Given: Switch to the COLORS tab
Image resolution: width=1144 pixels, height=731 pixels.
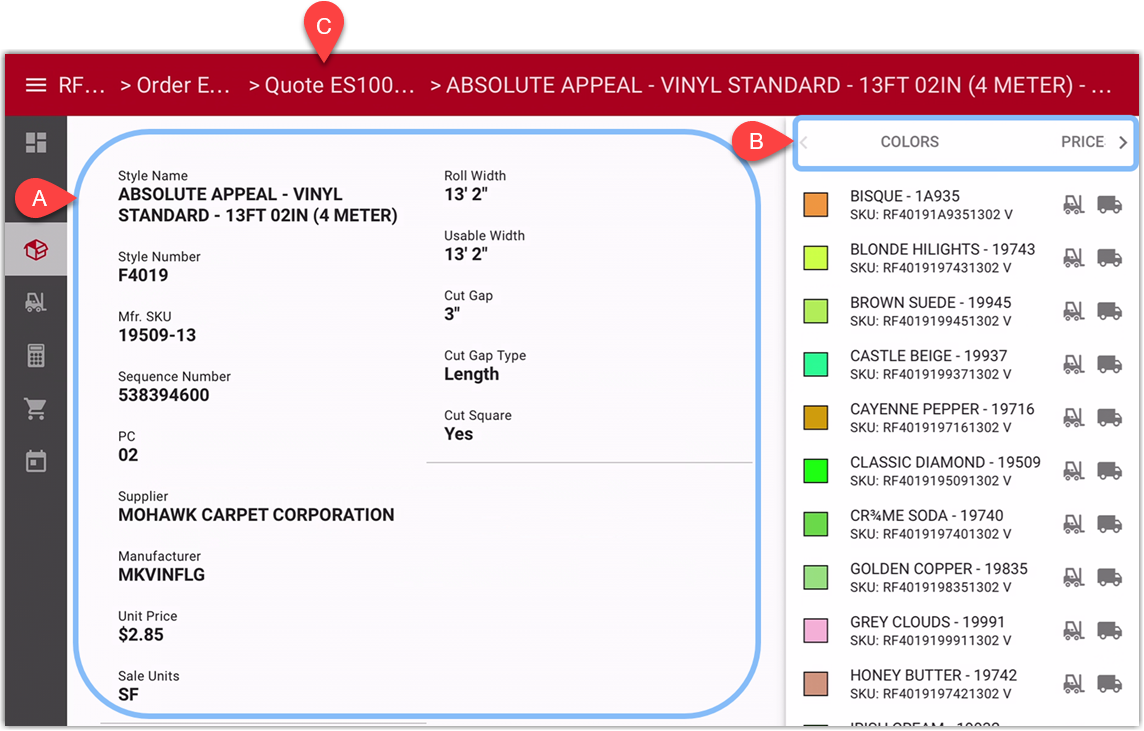Looking at the screenshot, I should click(910, 142).
